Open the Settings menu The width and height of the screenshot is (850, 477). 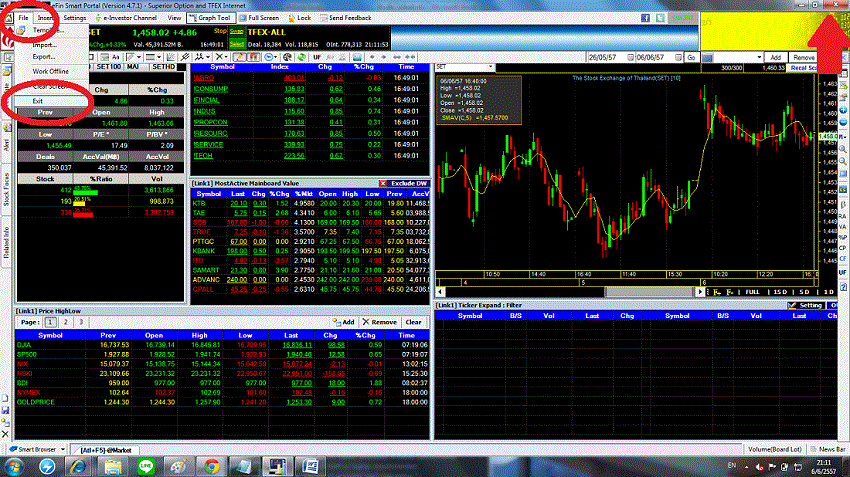pos(75,18)
